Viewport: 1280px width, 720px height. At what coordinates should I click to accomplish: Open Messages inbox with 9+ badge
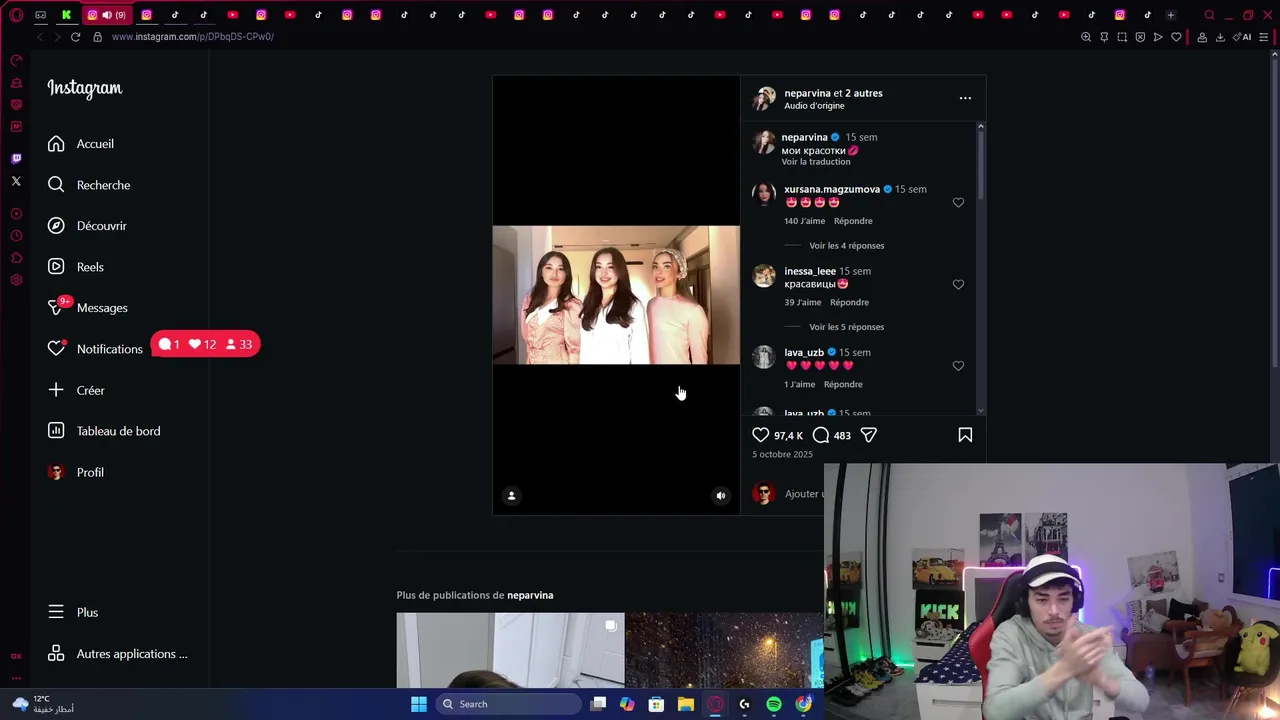coord(88,308)
